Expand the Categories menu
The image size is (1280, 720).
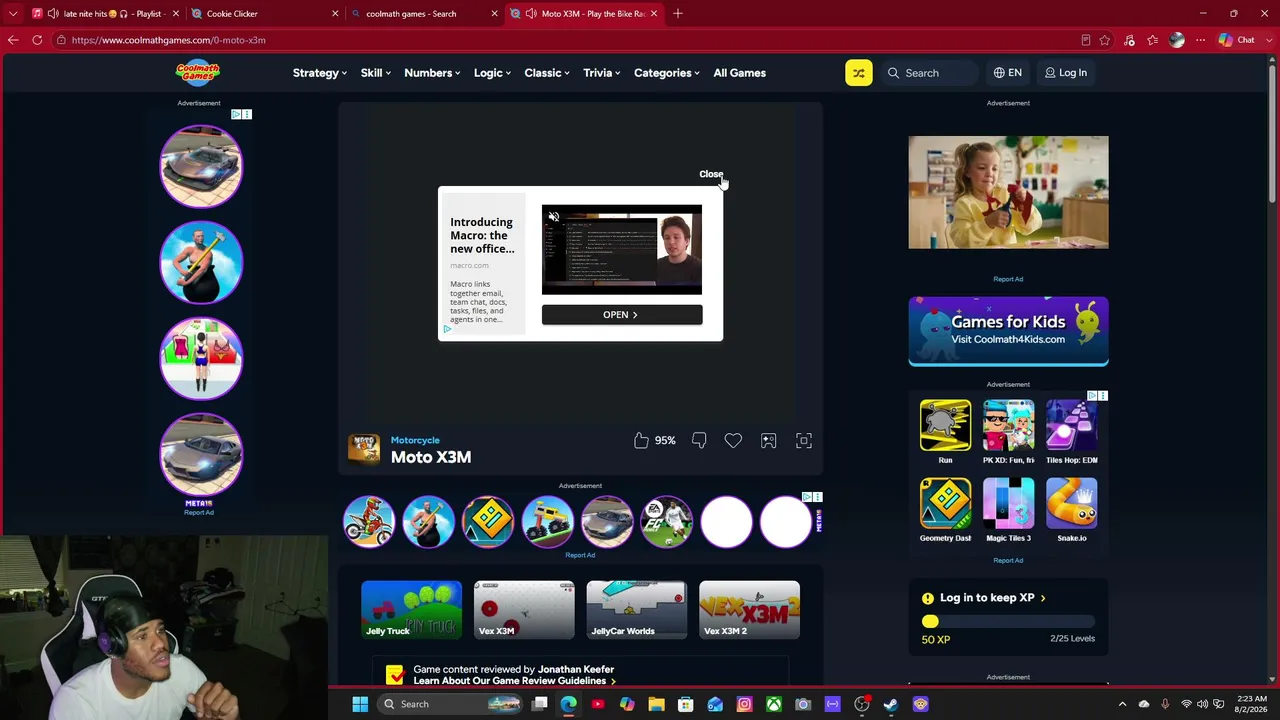pyautogui.click(x=667, y=73)
